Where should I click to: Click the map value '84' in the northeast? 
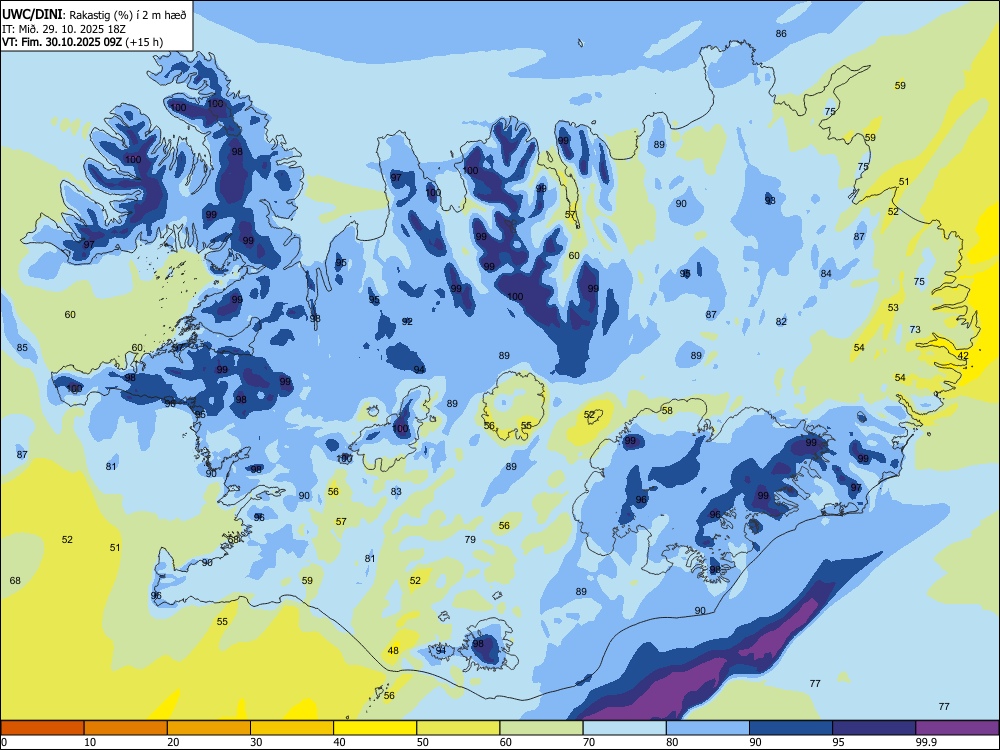pos(826,274)
